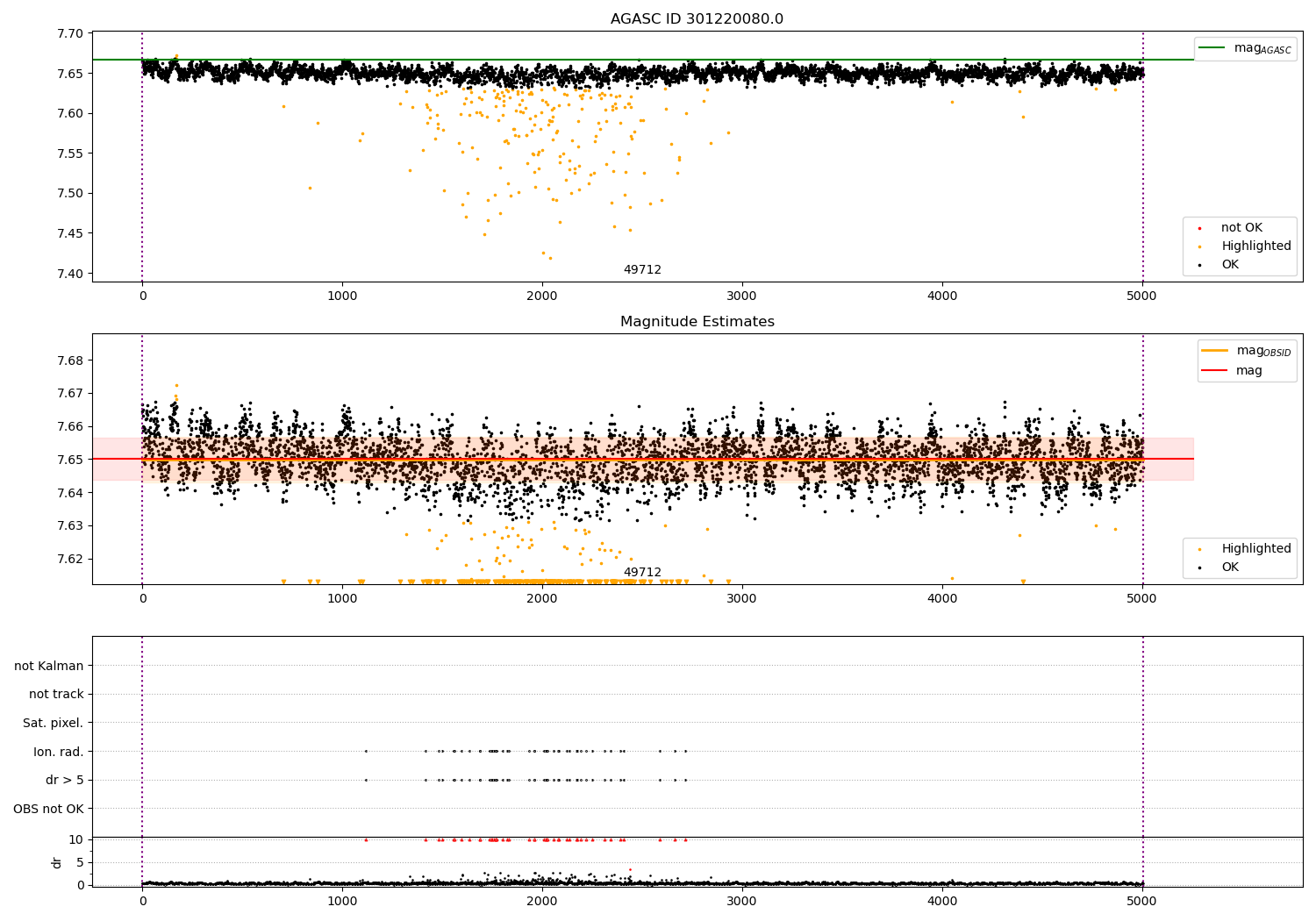Select the 'Ion. rad.' row label

click(x=58, y=752)
